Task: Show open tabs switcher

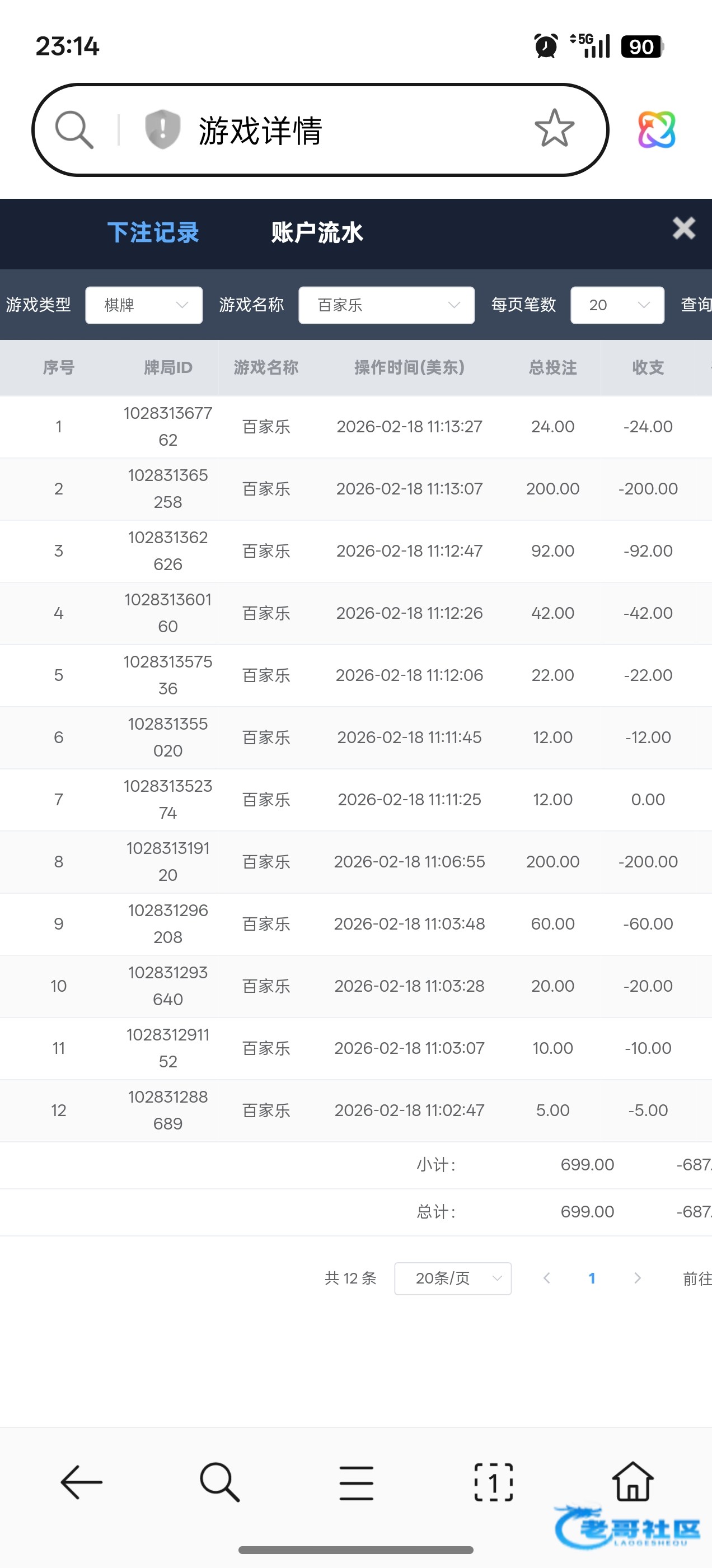Action: [x=494, y=1482]
